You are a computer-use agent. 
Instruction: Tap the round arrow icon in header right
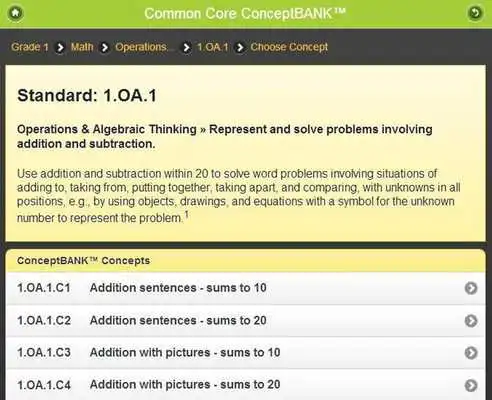point(476,13)
